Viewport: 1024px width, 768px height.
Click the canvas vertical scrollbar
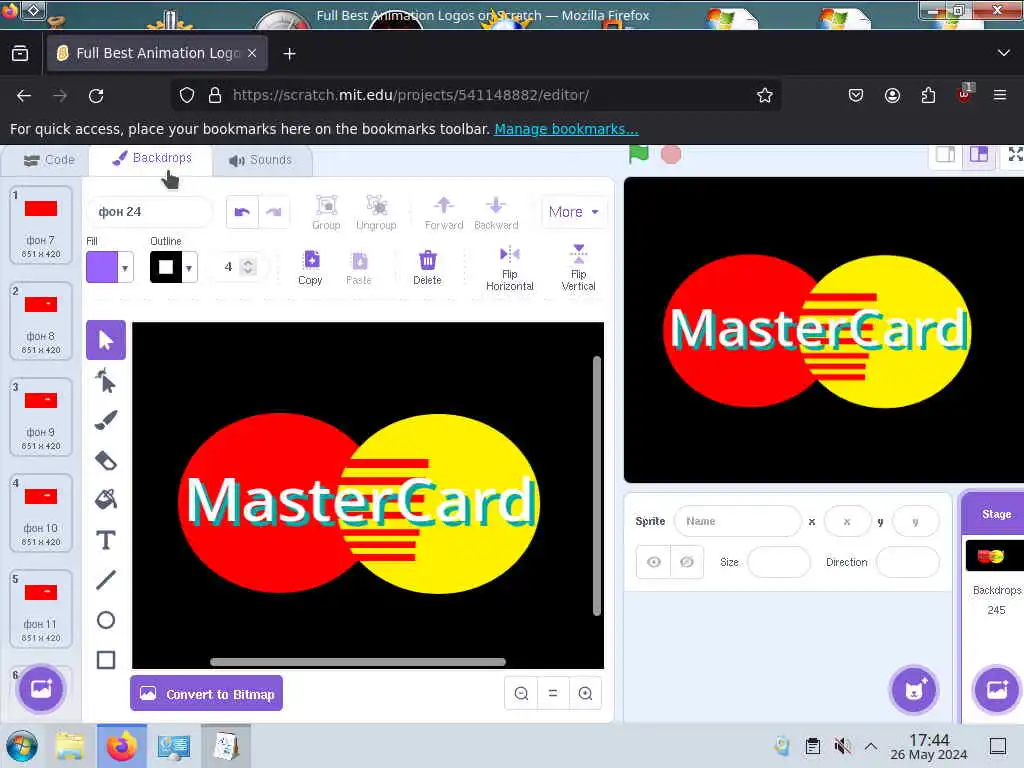coord(596,486)
